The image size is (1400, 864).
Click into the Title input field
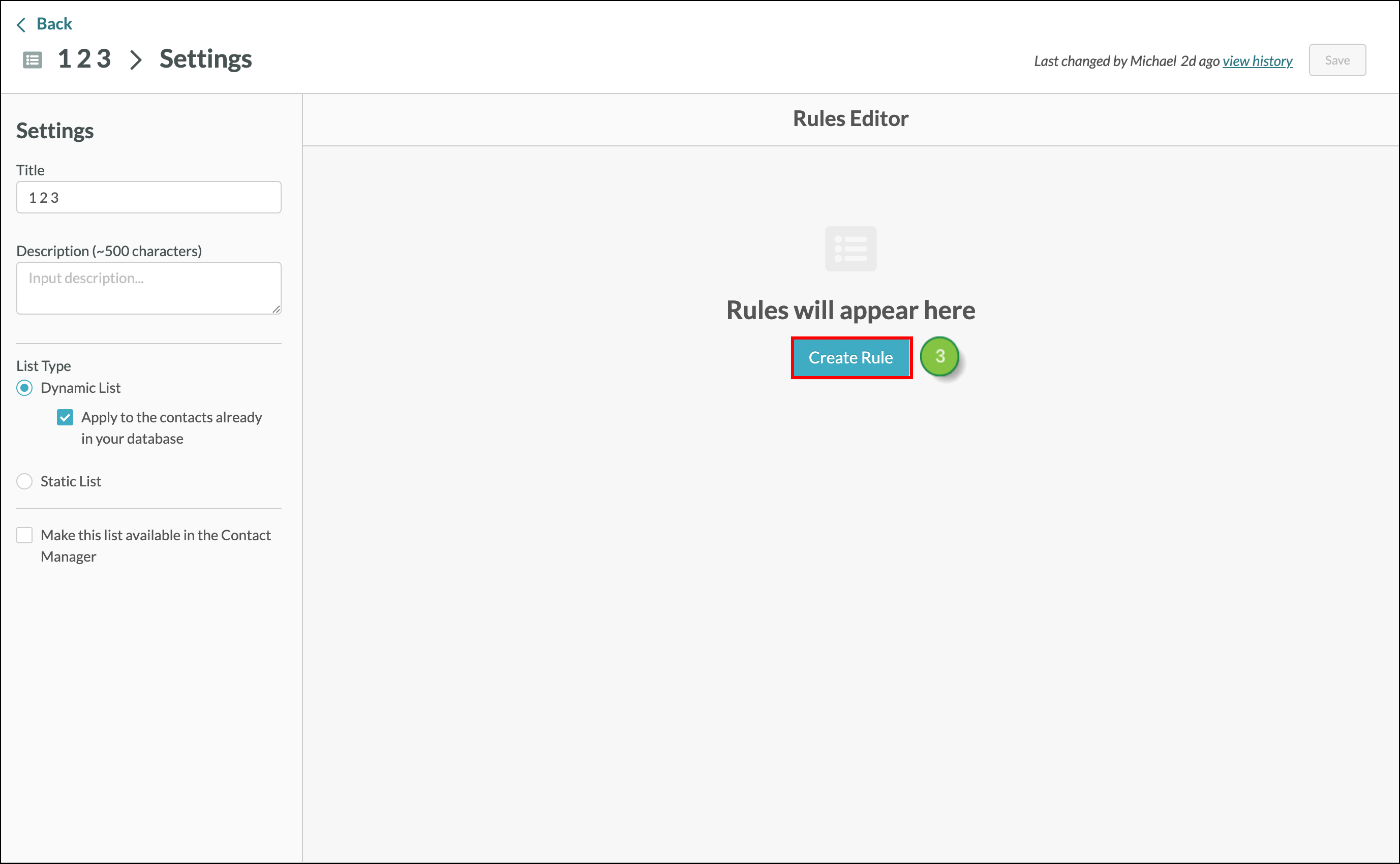point(148,198)
